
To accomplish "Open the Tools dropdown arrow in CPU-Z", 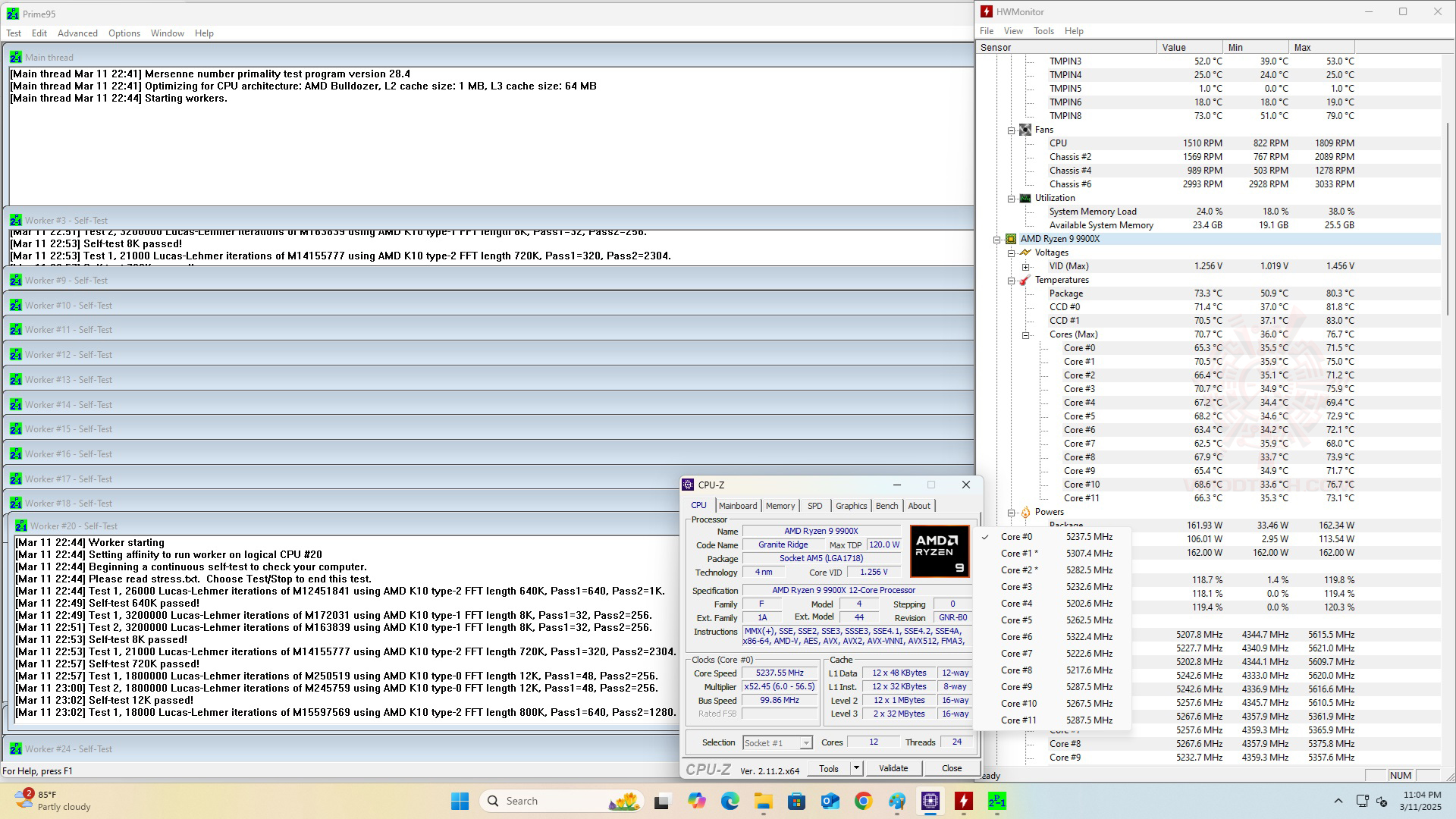I will pyautogui.click(x=856, y=768).
